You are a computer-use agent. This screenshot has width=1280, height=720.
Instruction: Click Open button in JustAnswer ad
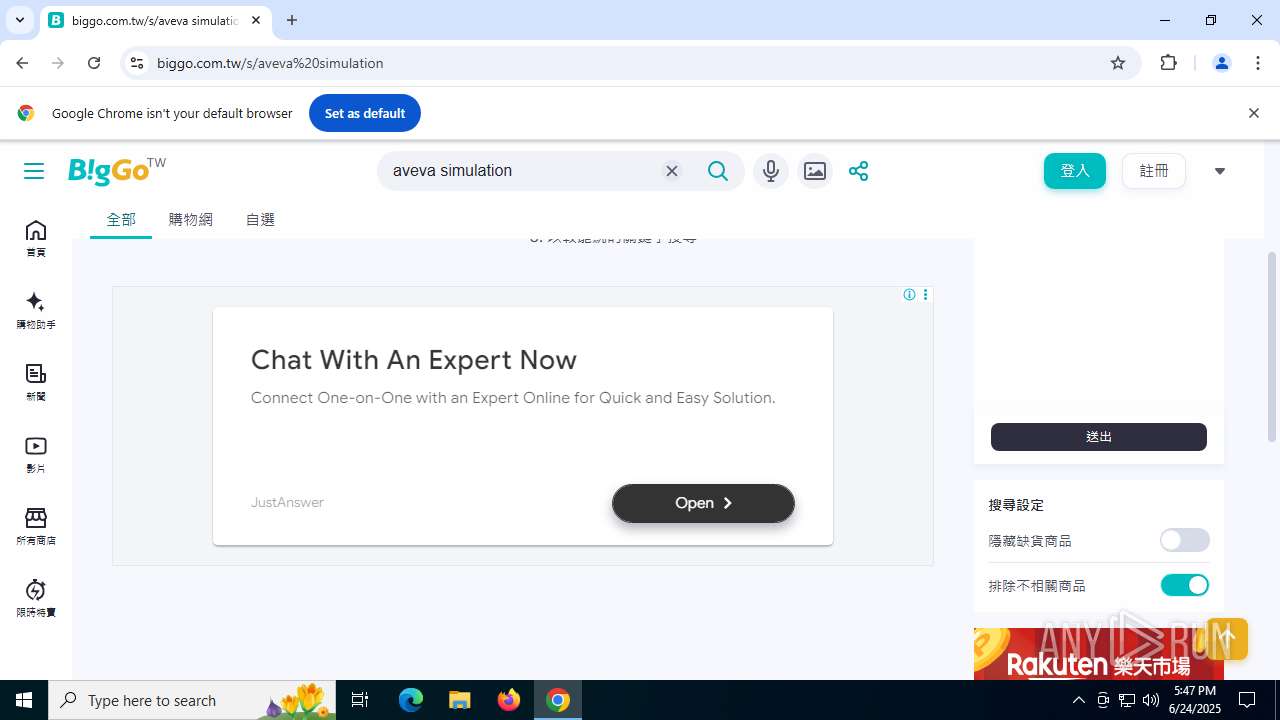(703, 503)
